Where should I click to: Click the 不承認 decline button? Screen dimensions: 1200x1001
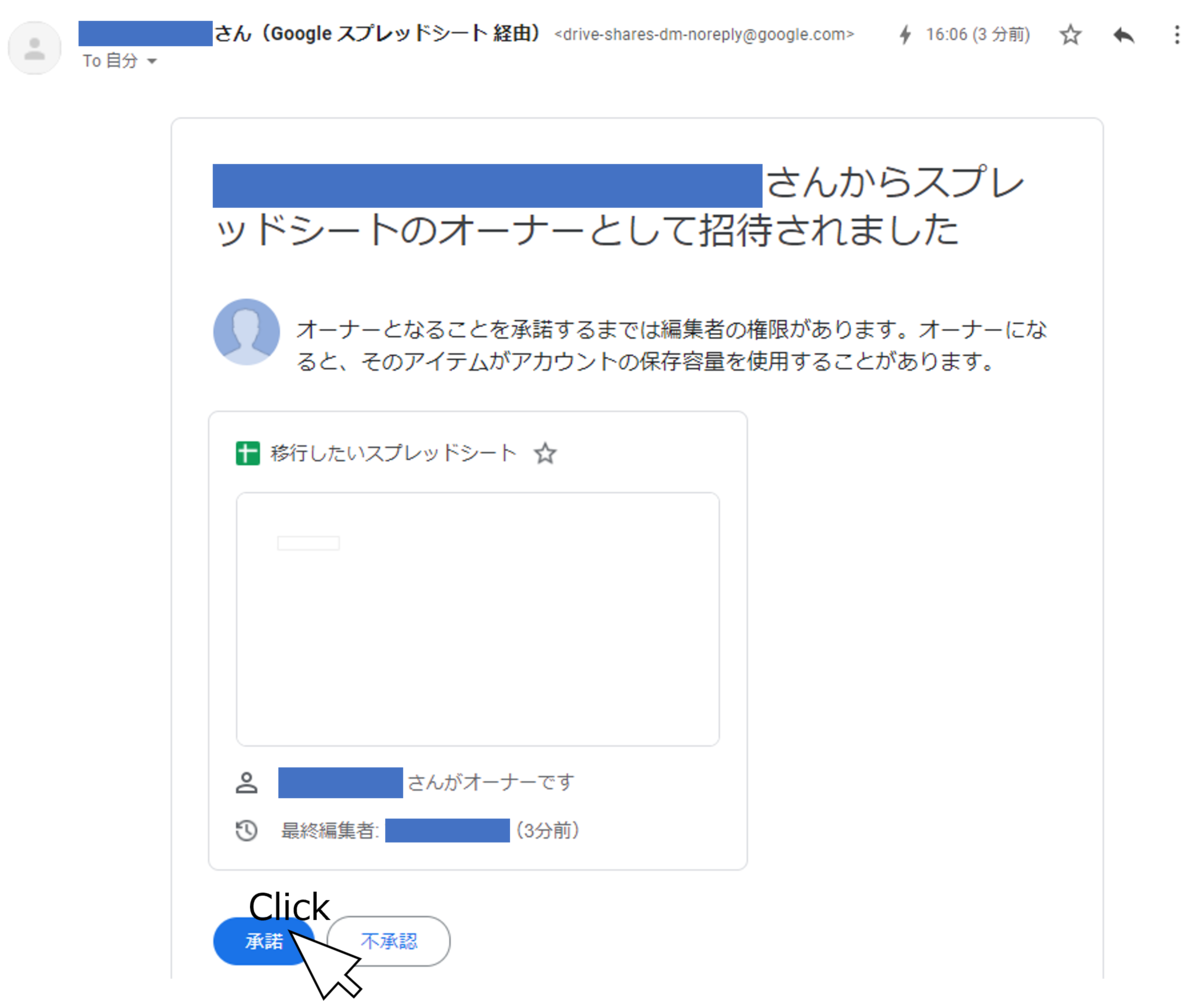[389, 941]
